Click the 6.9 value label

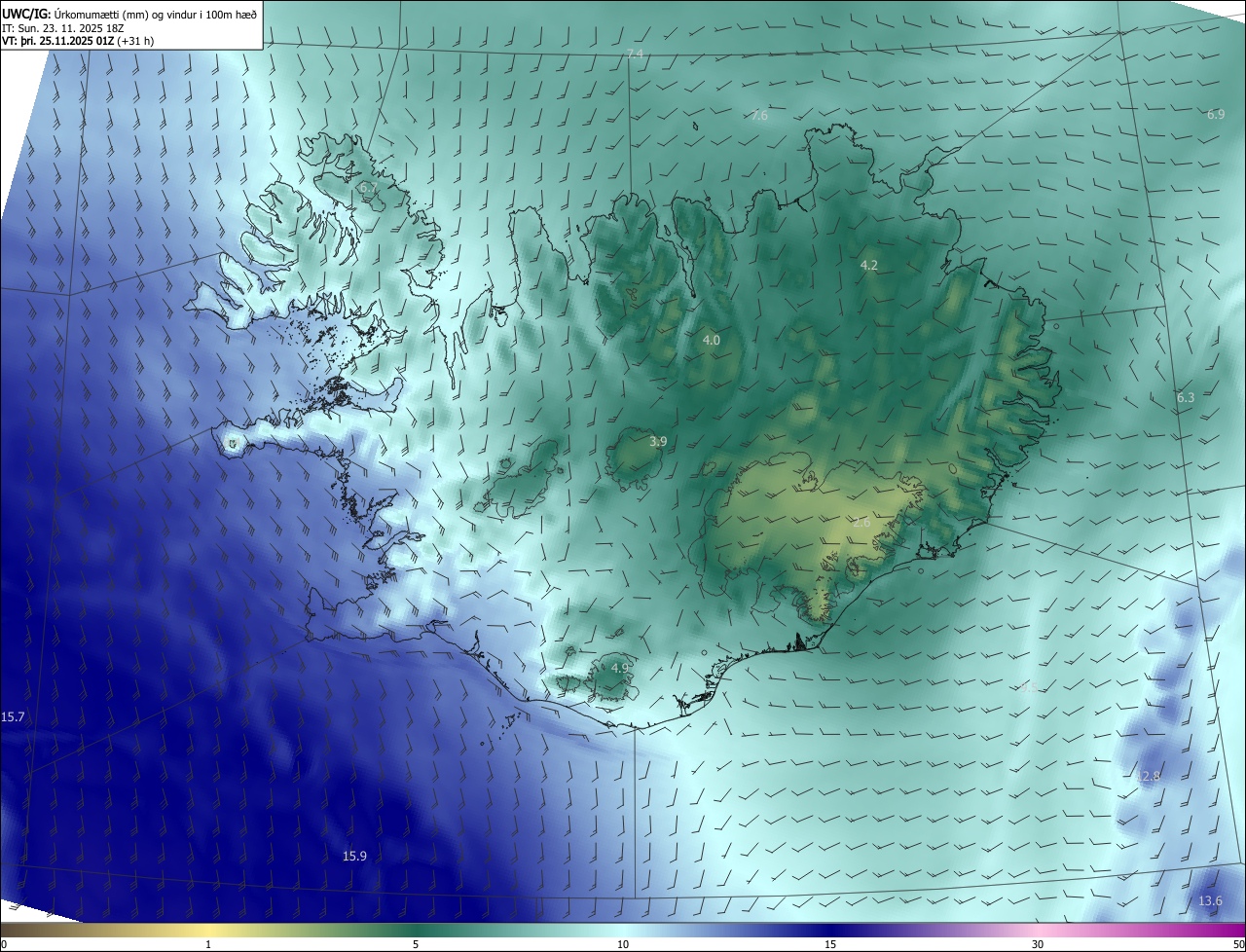tap(1216, 114)
